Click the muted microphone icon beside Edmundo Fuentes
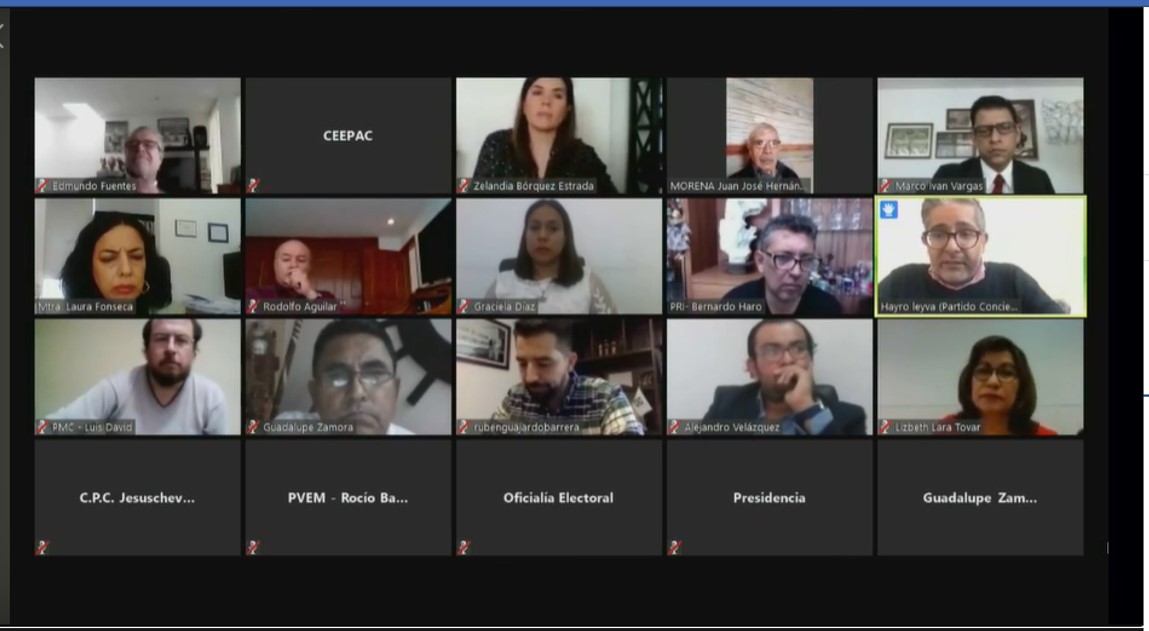Image resolution: width=1149 pixels, height=631 pixels. tap(42, 186)
